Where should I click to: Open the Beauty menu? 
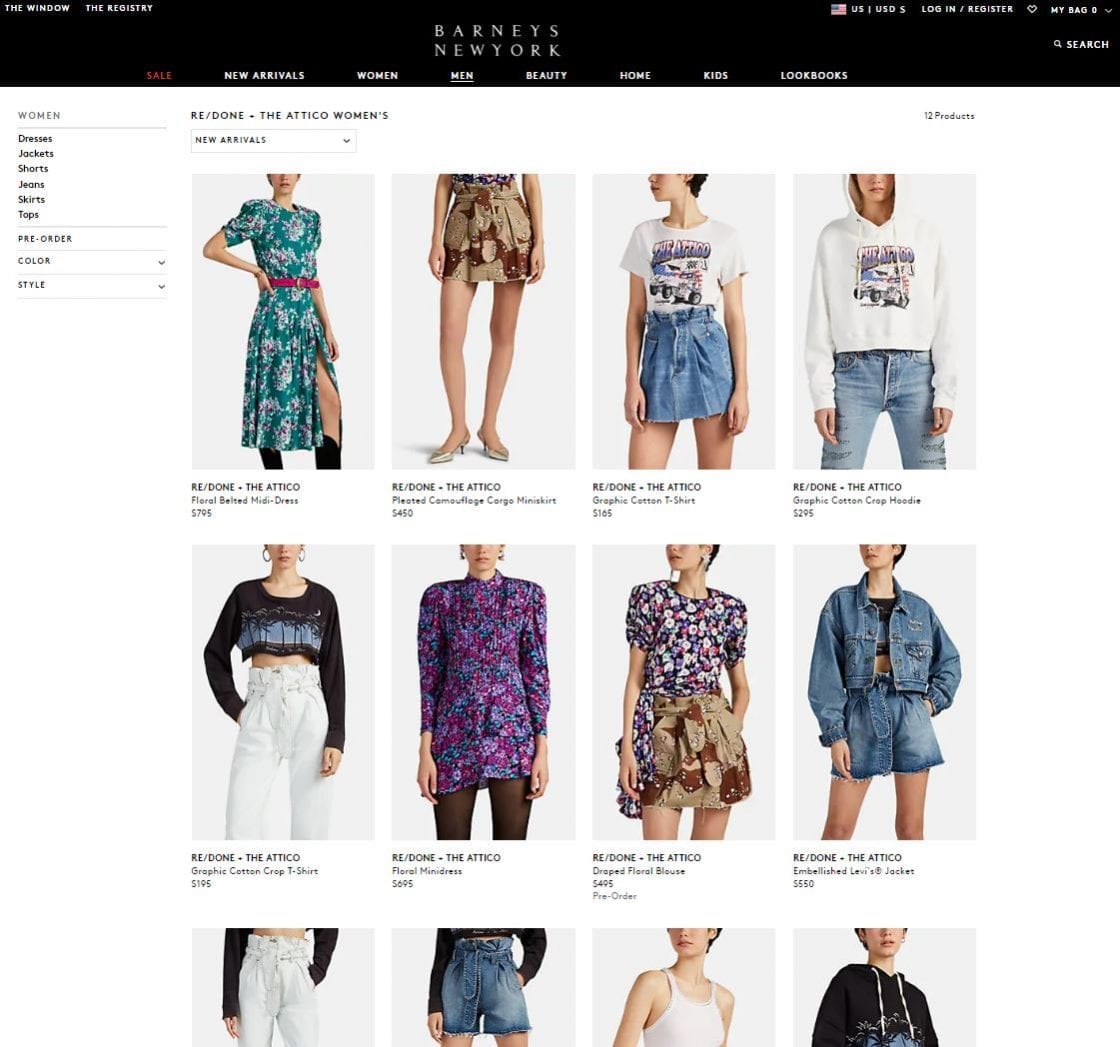pyautogui.click(x=546, y=75)
